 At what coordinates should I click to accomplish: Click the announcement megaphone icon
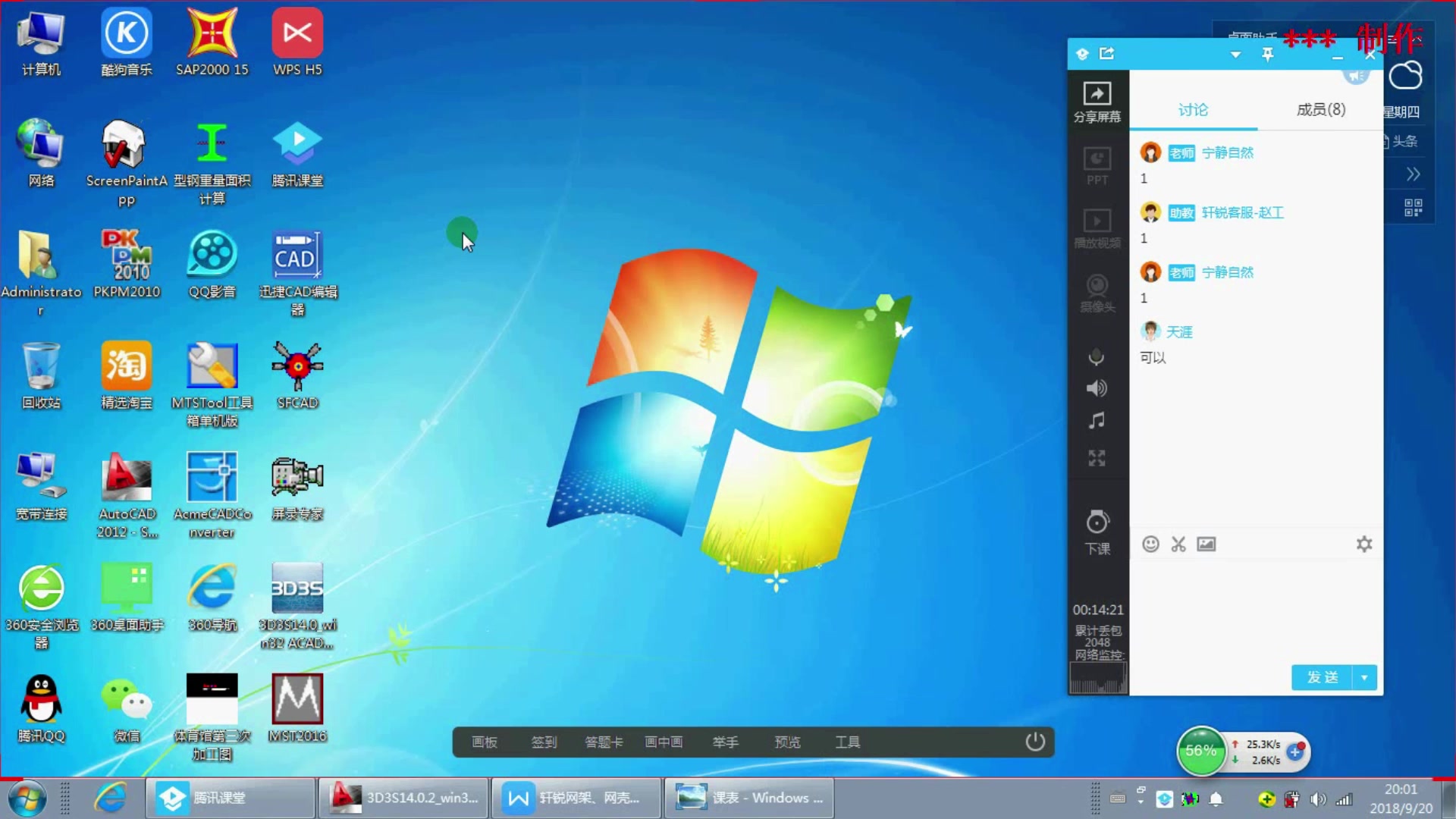1355,76
